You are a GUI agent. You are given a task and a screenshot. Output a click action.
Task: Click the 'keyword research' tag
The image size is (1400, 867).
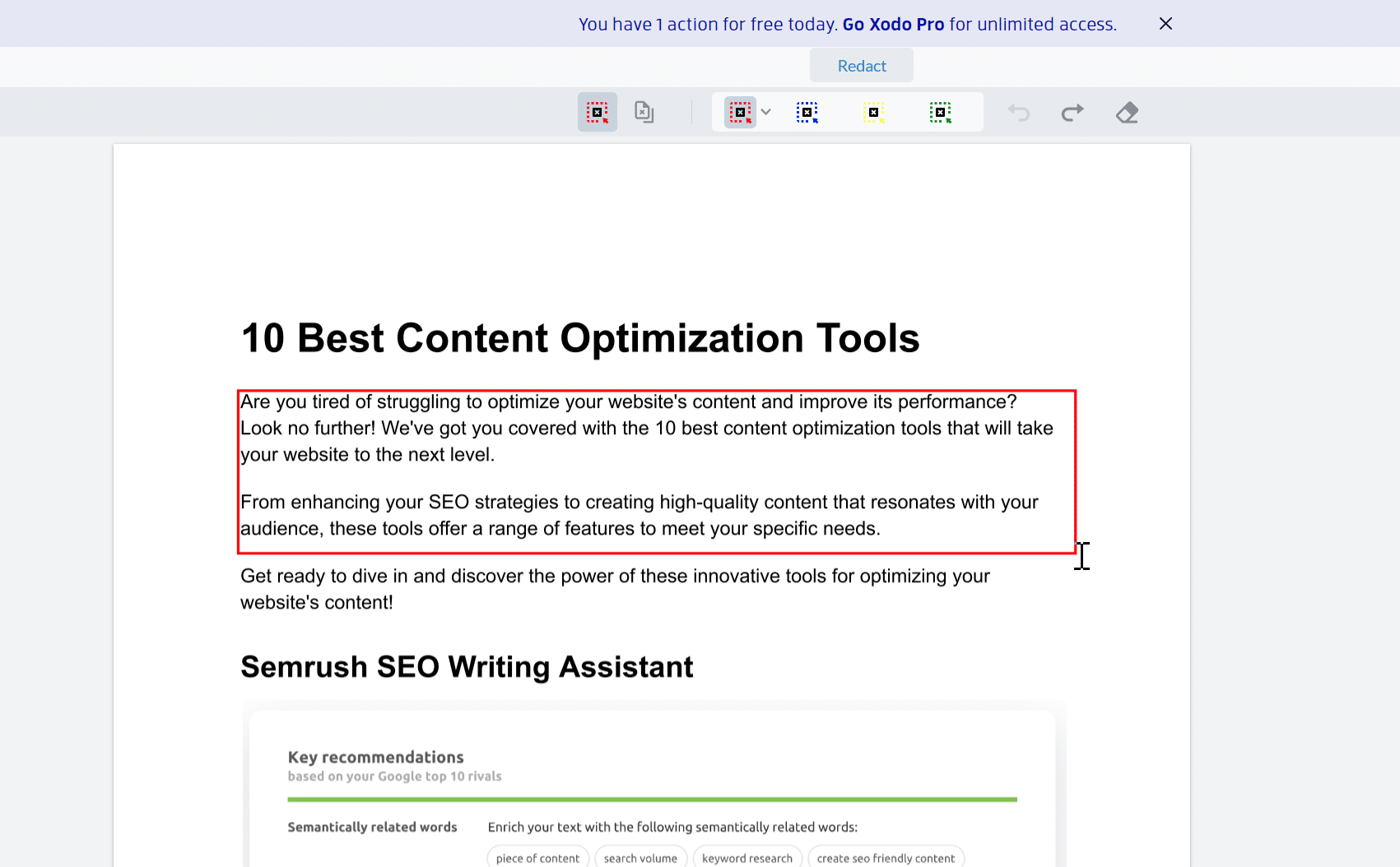pyautogui.click(x=747, y=857)
